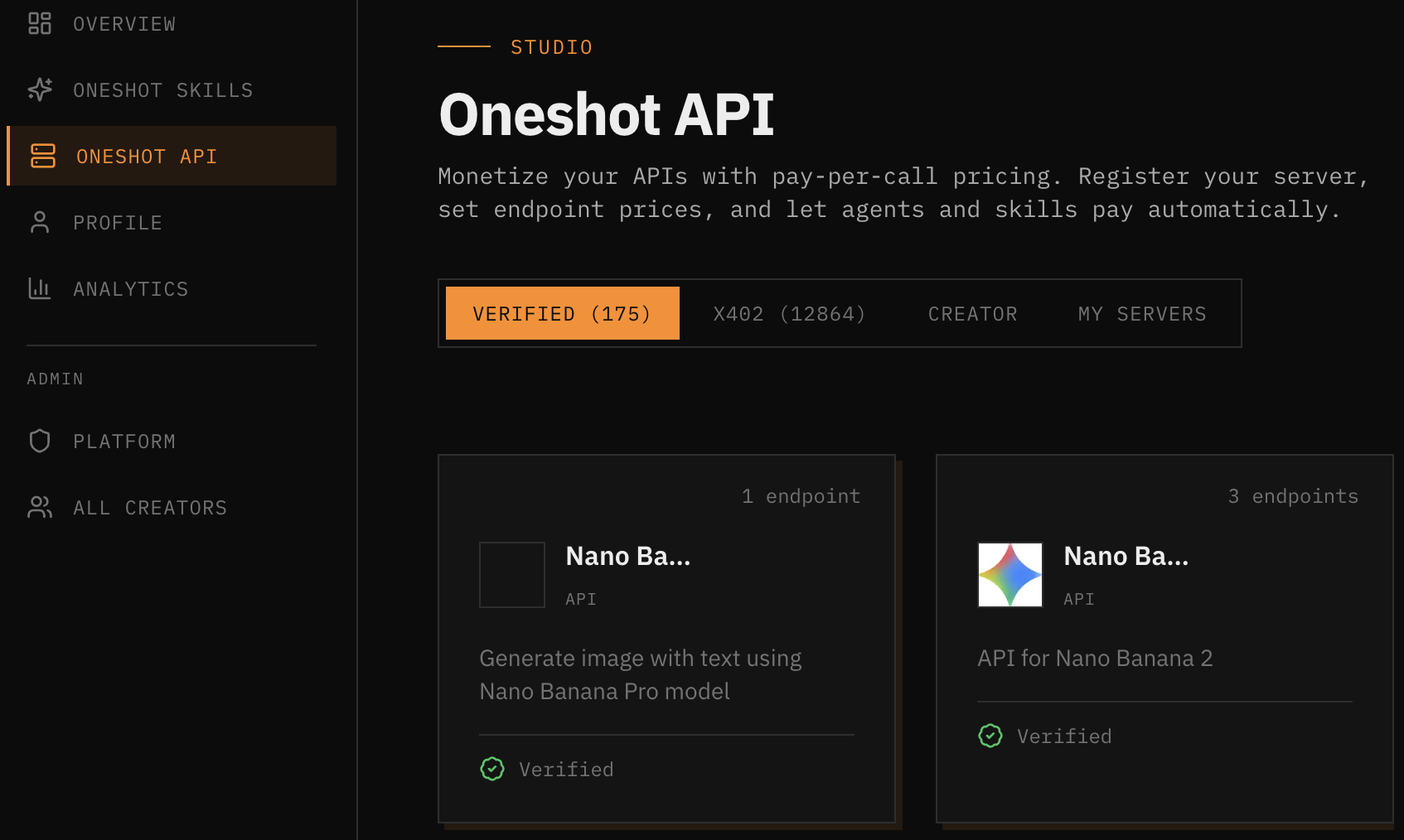Open Platform via the shield icon

39,441
